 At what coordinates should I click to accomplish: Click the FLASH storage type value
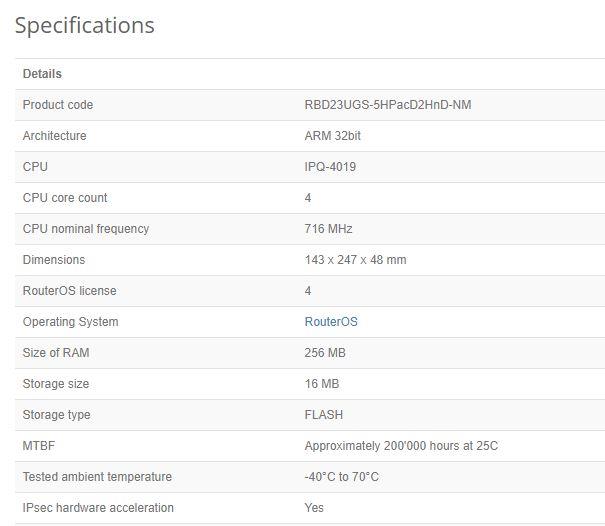click(324, 415)
